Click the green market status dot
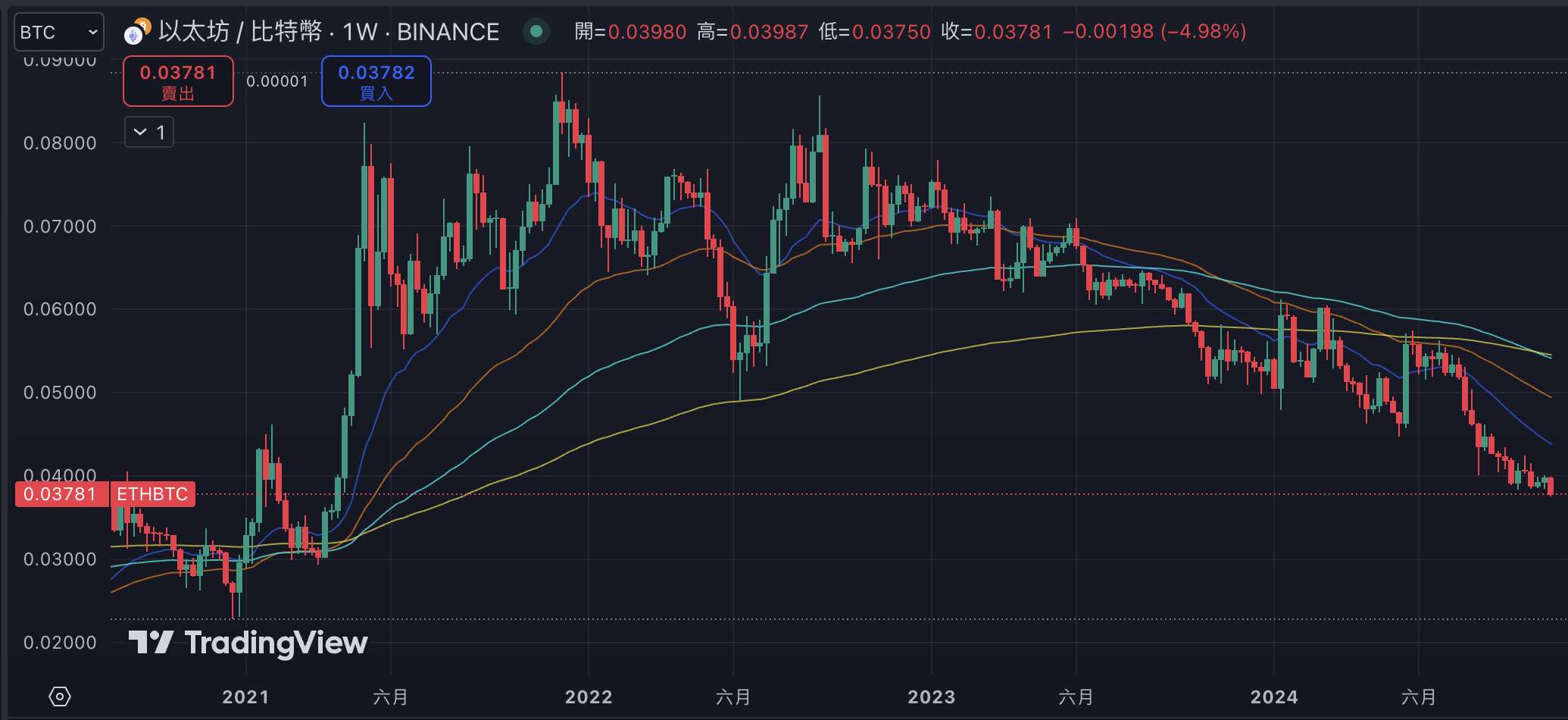Screen dimensions: 1568x720 (536, 31)
